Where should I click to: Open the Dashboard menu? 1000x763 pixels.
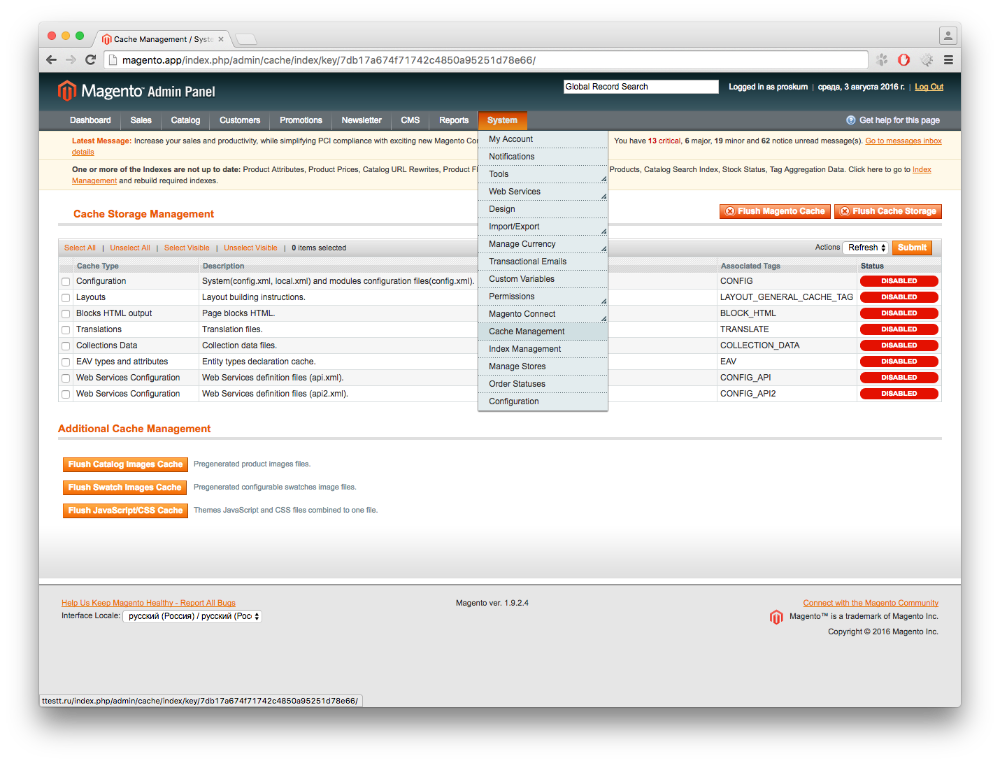[90, 120]
